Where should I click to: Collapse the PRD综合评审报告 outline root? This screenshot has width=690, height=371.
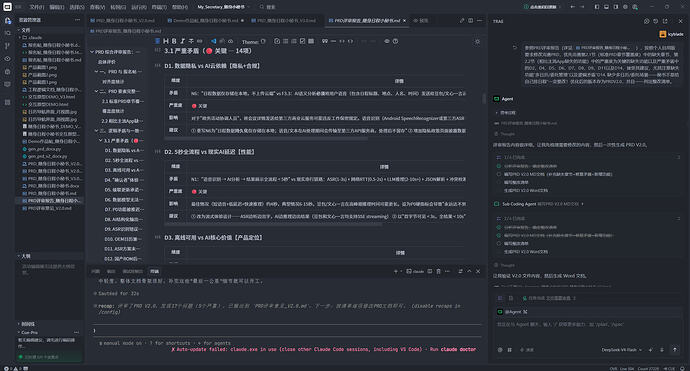click(92, 52)
